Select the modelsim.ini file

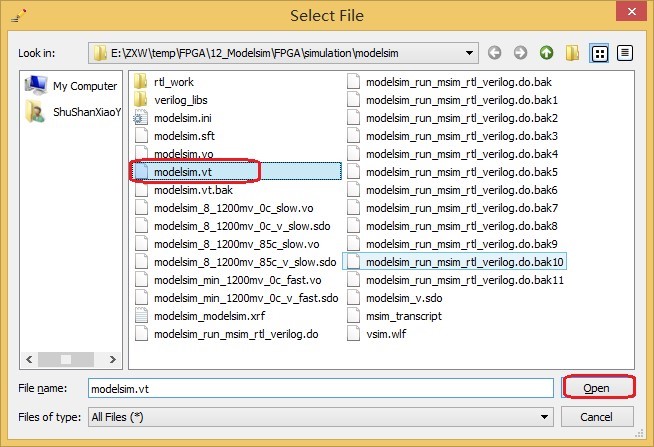click(x=182, y=117)
